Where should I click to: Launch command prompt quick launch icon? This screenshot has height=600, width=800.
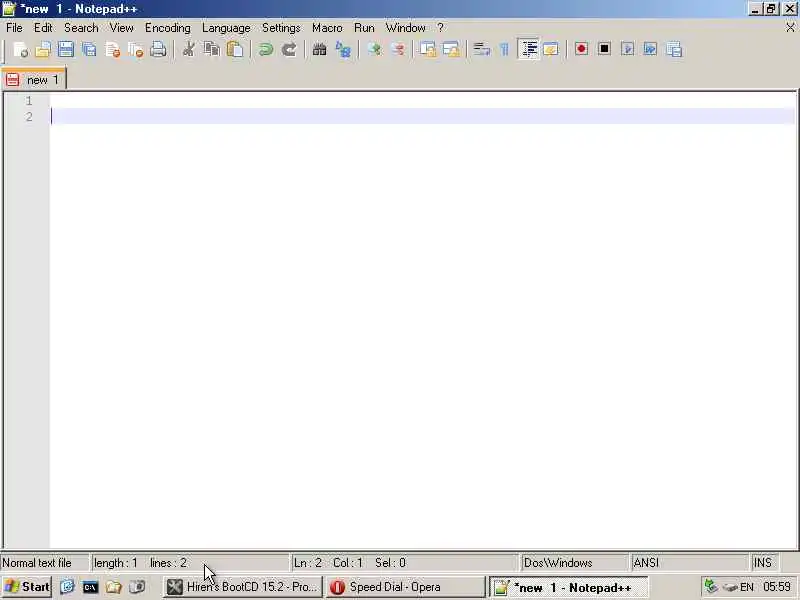(90, 587)
